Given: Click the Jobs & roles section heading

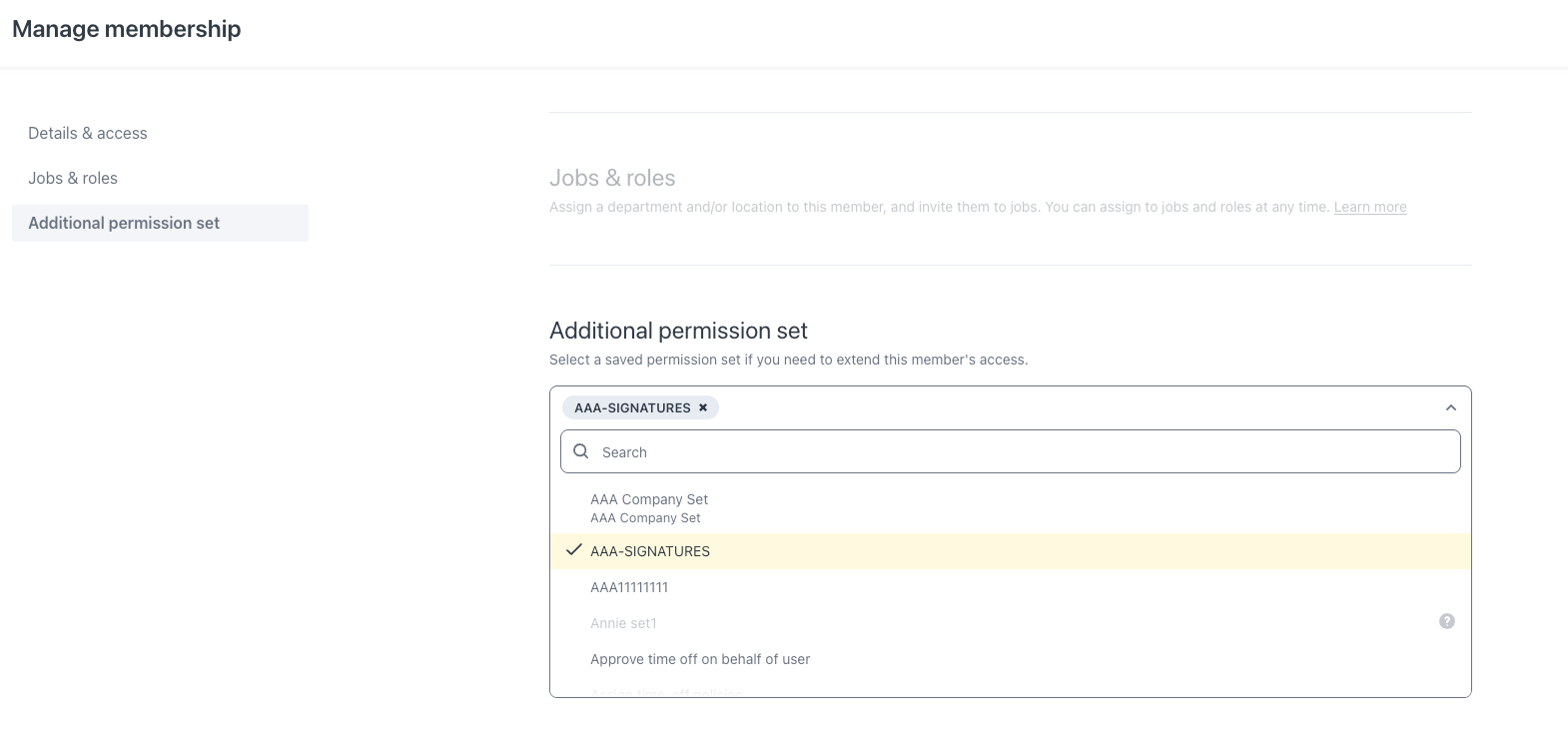Looking at the screenshot, I should [612, 178].
